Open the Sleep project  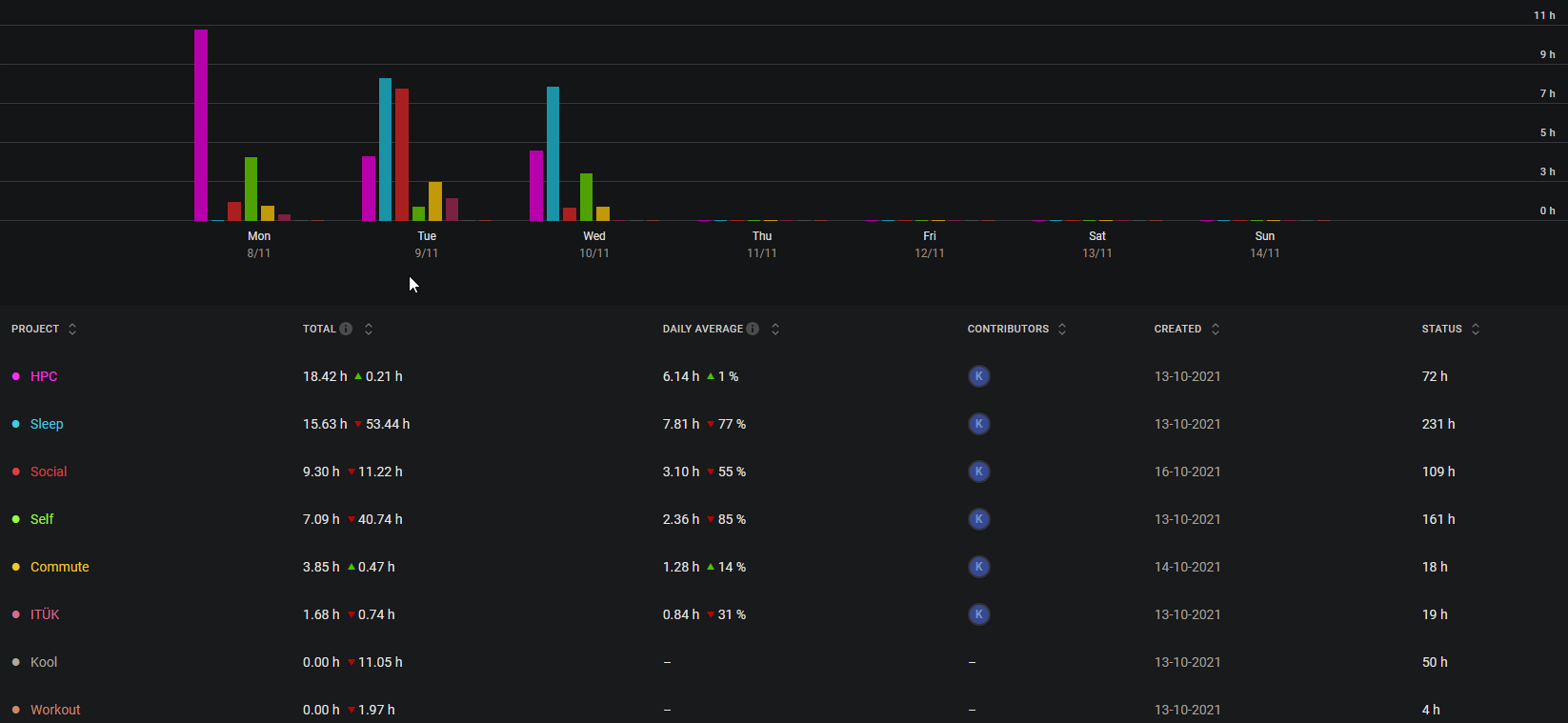tap(47, 424)
